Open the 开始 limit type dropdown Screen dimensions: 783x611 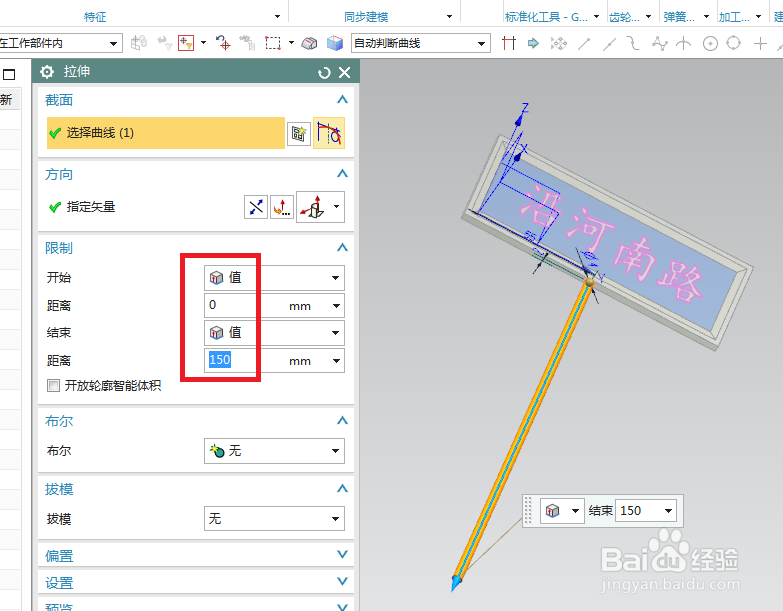[x=274, y=278]
